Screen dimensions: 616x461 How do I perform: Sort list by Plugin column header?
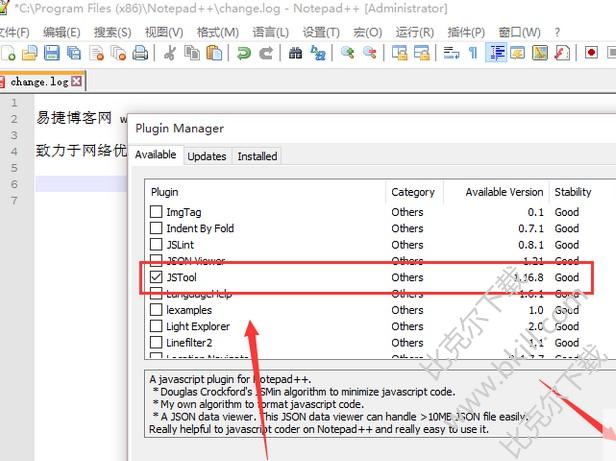[x=265, y=192]
